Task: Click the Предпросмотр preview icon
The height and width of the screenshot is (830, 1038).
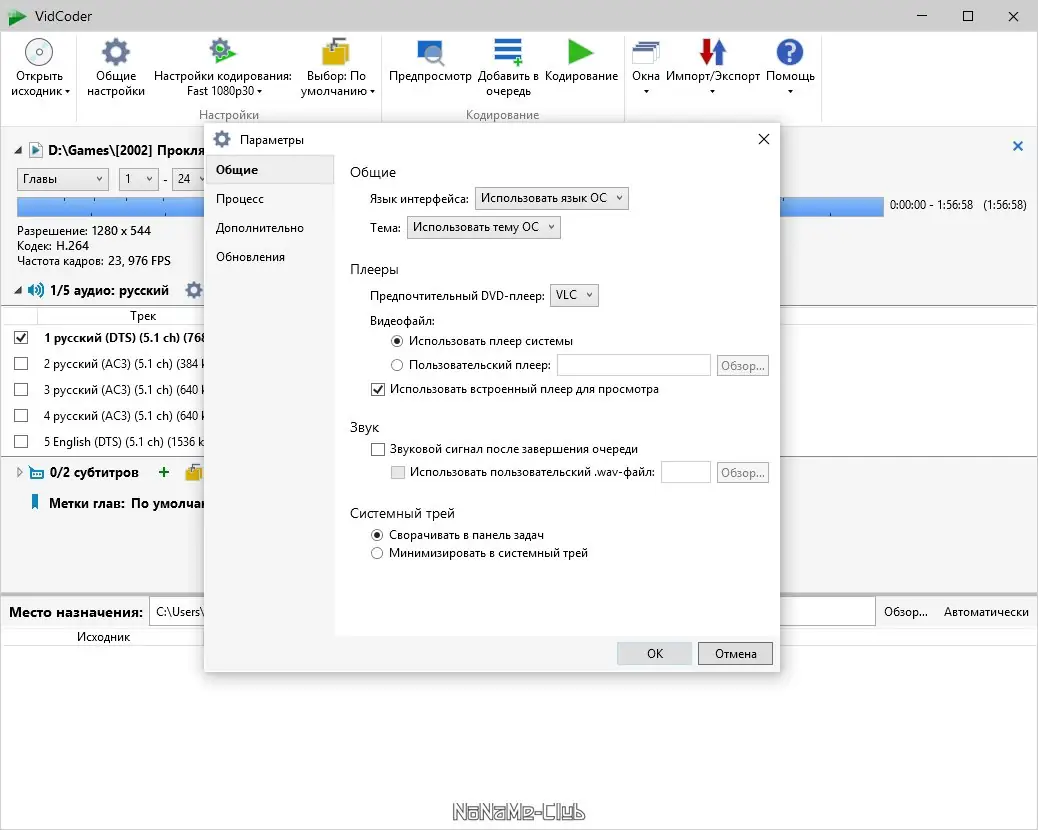Action: click(430, 52)
